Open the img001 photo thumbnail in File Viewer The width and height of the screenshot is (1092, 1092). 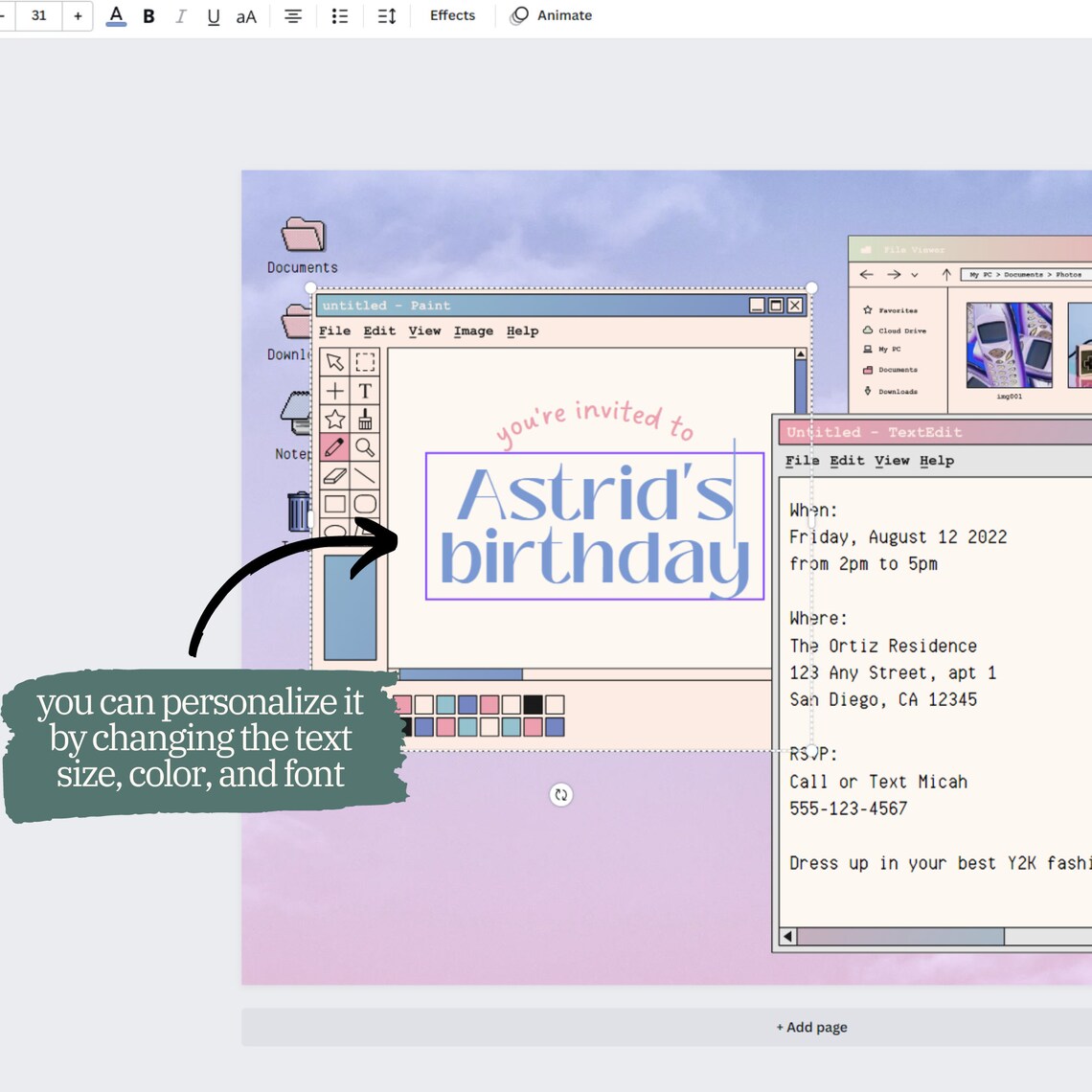[1009, 345]
